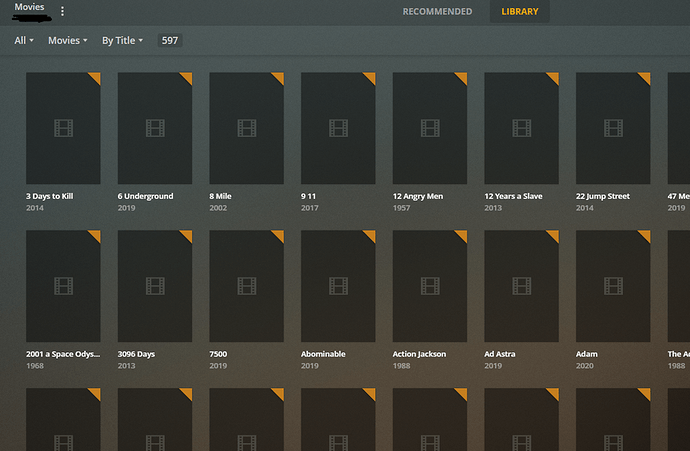Viewport: 690px width, 451px height.
Task: Click the film-strip placeholder icon on Abominable
Action: pyautogui.click(x=338, y=286)
